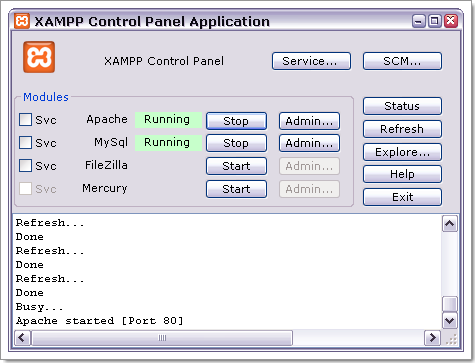Click the Apache module name
The height and width of the screenshot is (363, 475).
[107, 119]
